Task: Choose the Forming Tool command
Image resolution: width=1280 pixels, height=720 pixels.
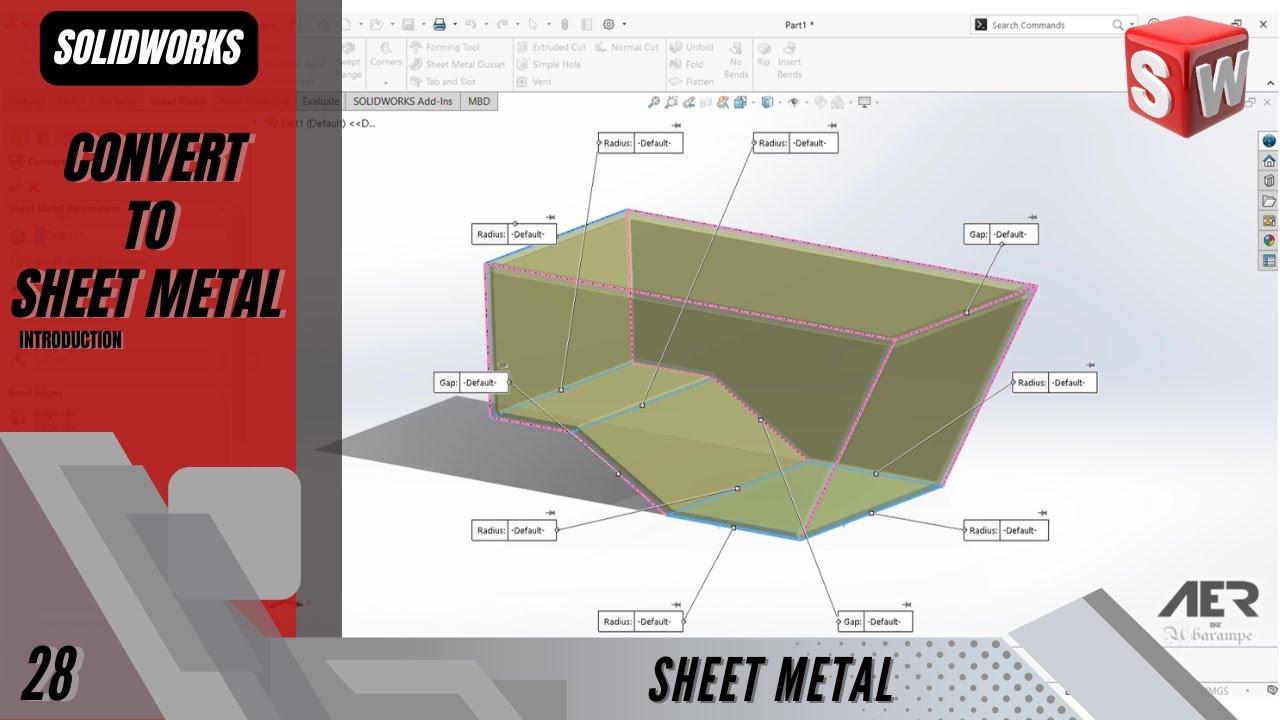Action: [x=443, y=47]
